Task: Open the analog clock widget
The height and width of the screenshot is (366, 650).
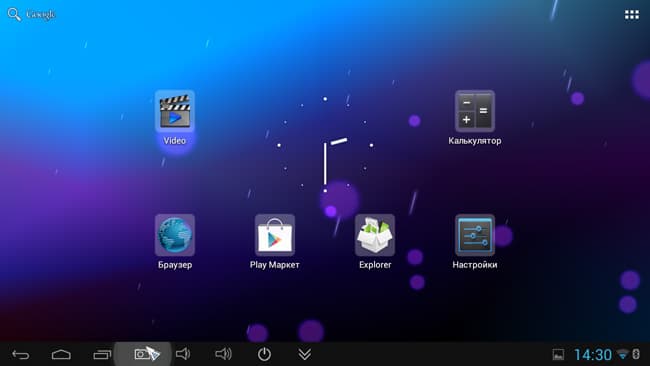Action: 325,145
